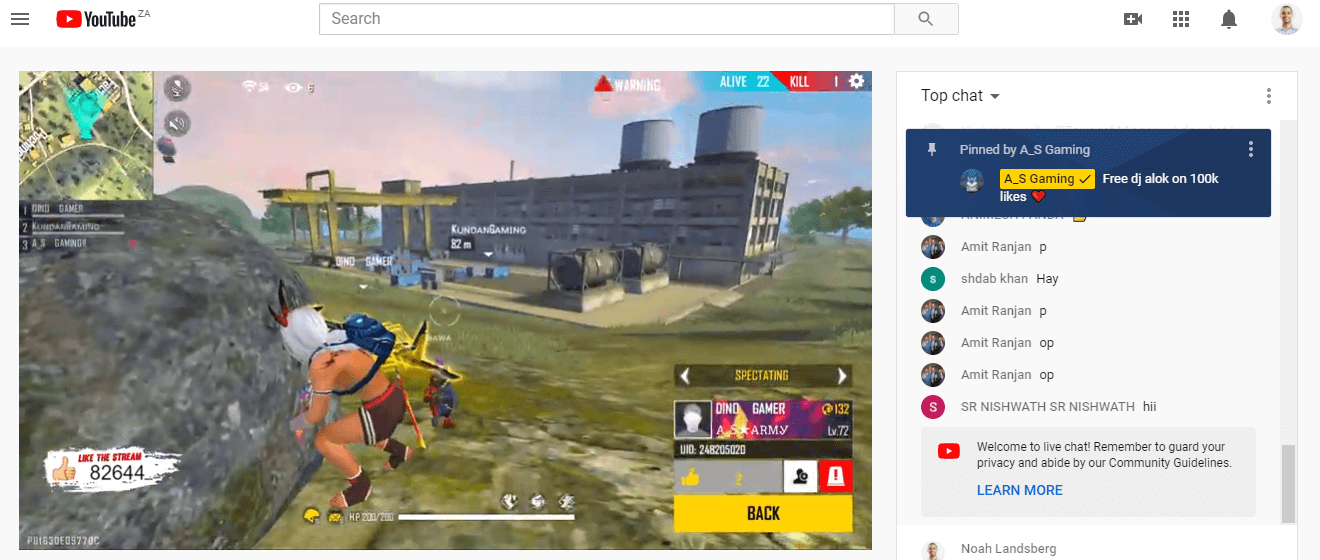Open A_S Gaming avatar in pinned message
Viewport: 1320px width, 560px height.
[x=971, y=180]
